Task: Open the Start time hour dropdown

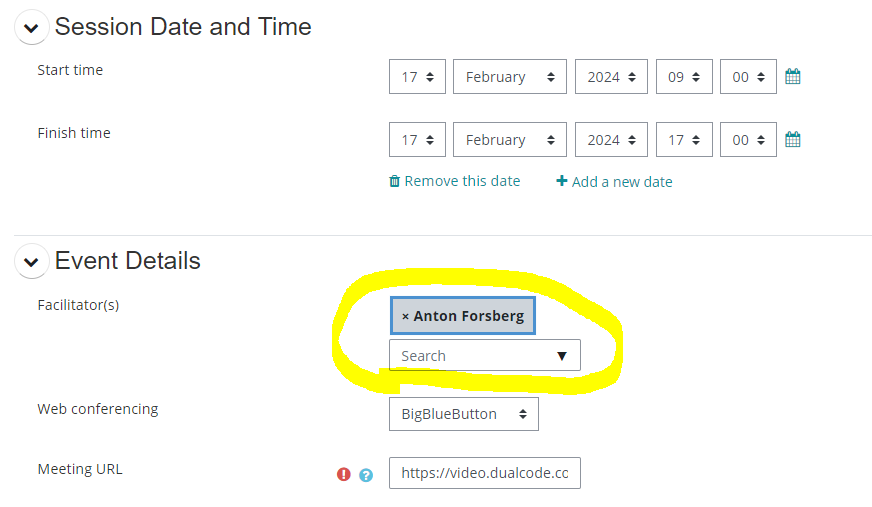Action: tap(684, 77)
